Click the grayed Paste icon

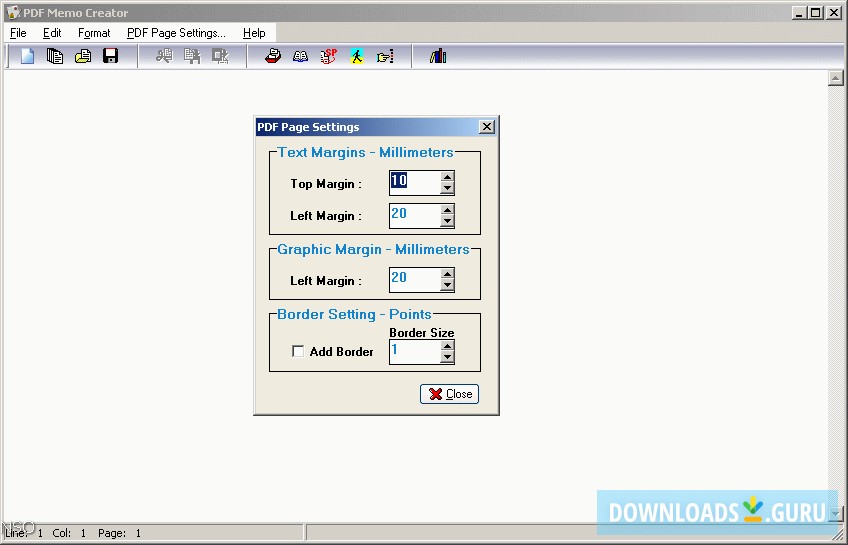click(x=220, y=56)
